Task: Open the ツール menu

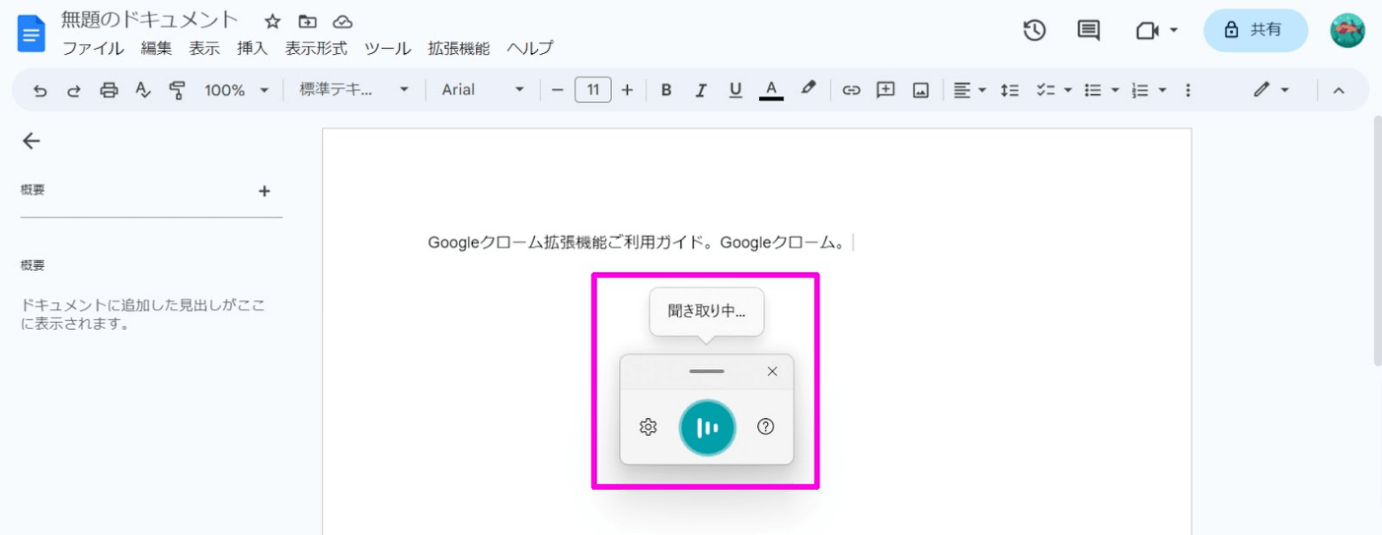Action: coord(387,48)
